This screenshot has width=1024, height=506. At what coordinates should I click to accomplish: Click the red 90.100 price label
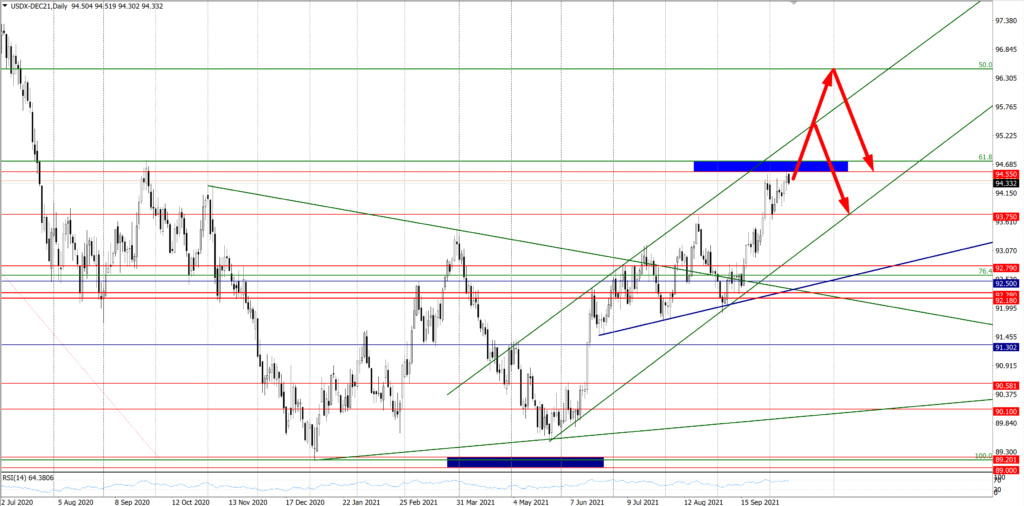pyautogui.click(x=1006, y=410)
